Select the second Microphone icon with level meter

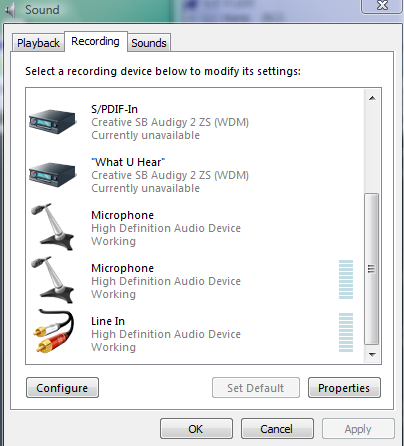coord(53,280)
